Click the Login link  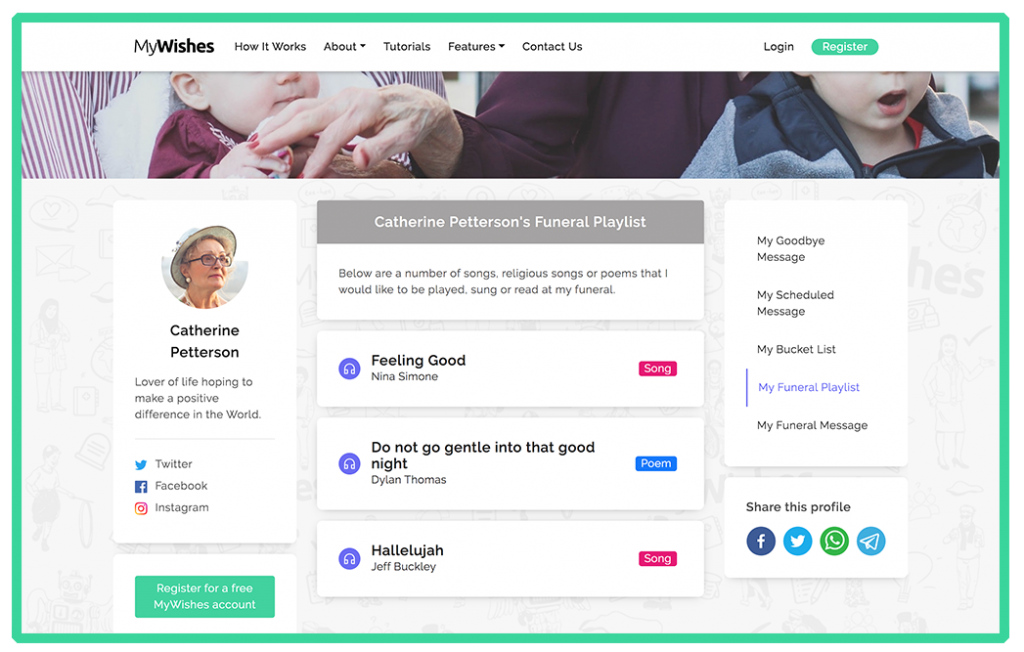click(778, 47)
